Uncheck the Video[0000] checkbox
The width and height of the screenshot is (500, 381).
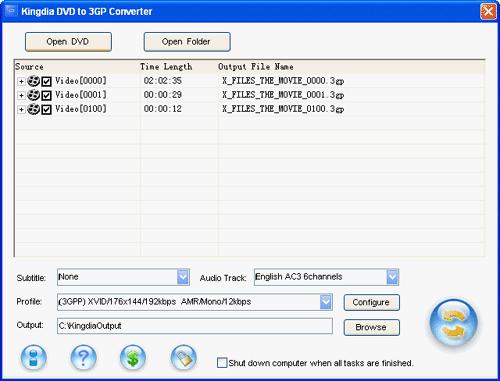point(46,81)
